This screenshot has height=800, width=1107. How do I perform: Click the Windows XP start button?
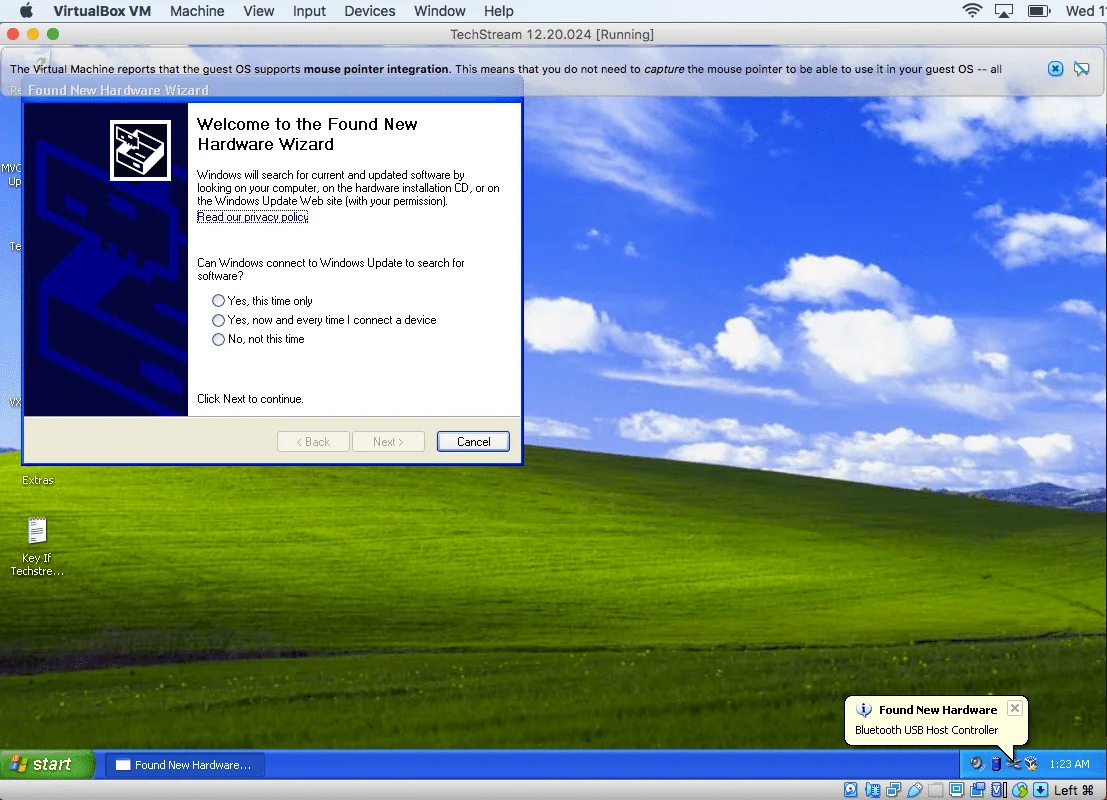[x=46, y=765]
